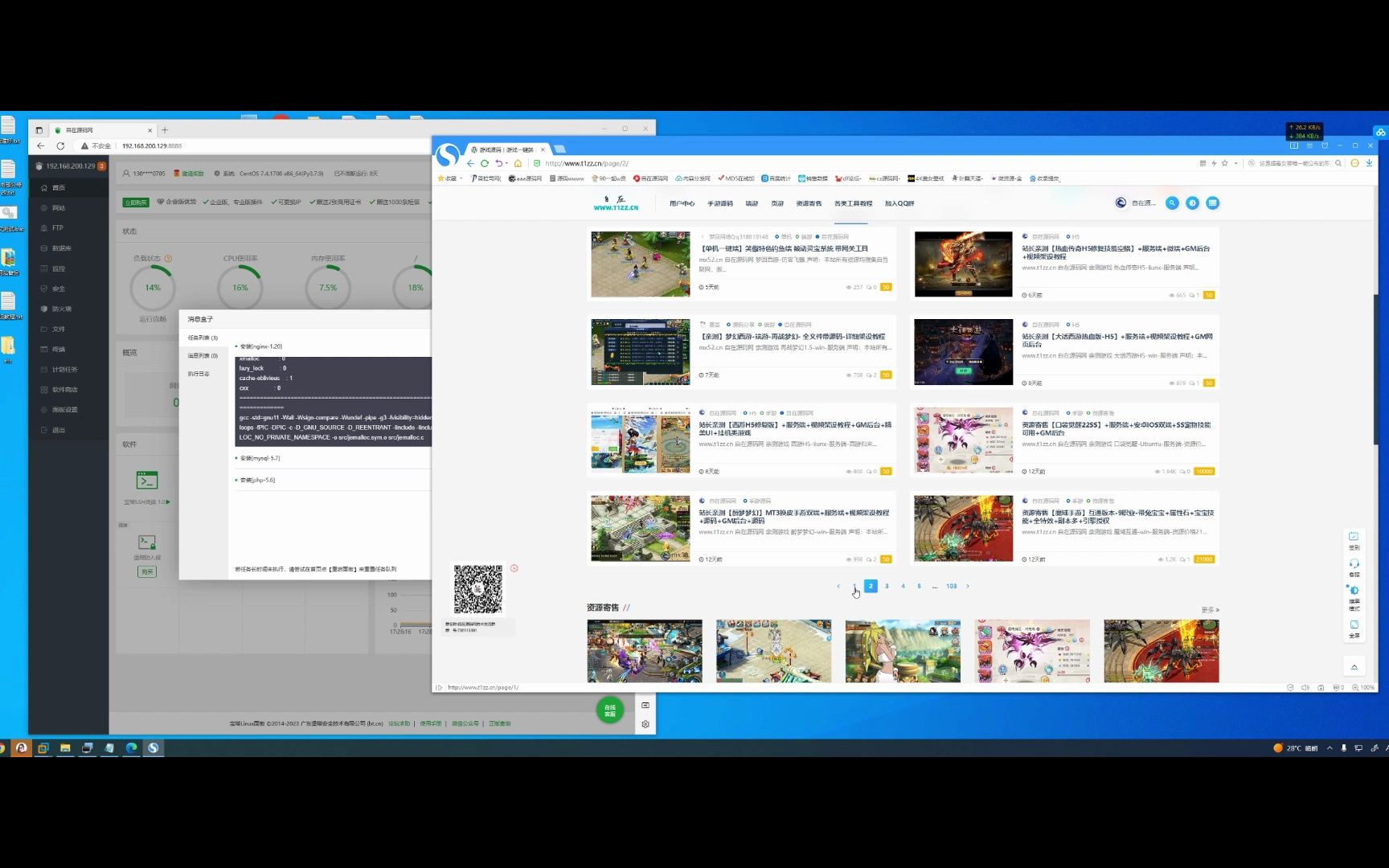Click the Sogou browser back arrow
This screenshot has width=1389, height=868.
click(x=470, y=163)
